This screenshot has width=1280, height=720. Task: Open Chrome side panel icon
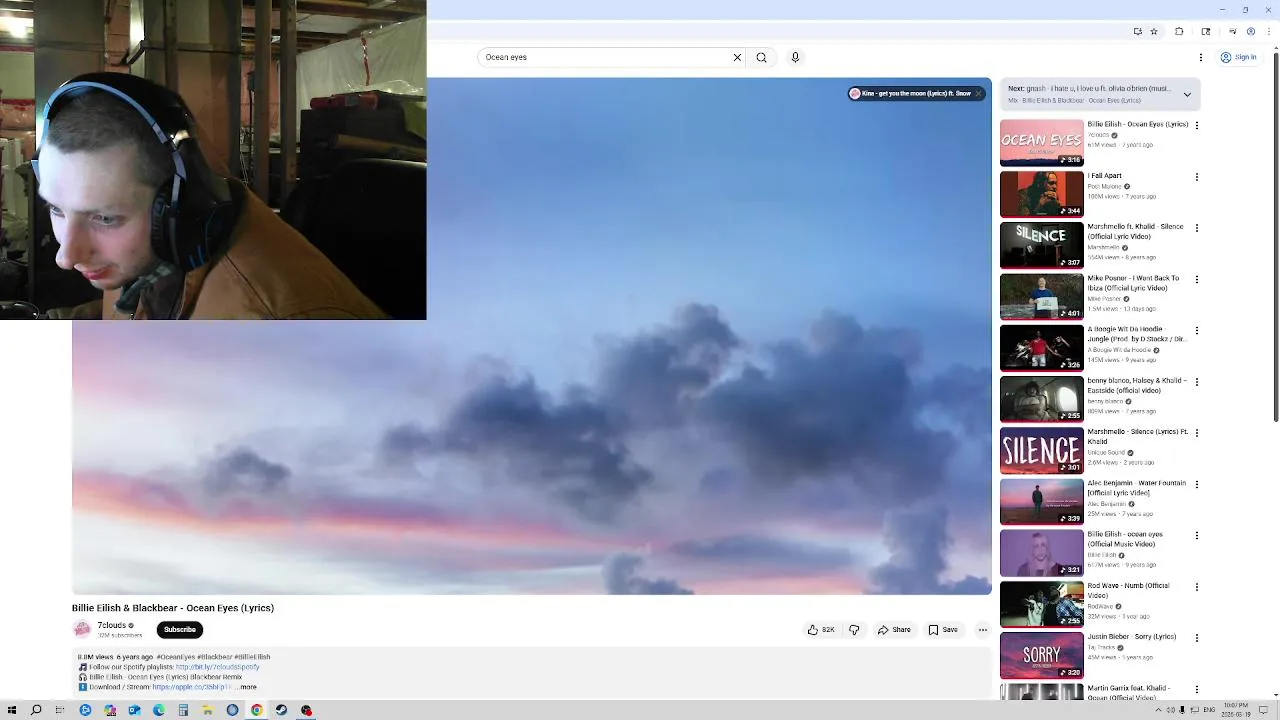1205,31
